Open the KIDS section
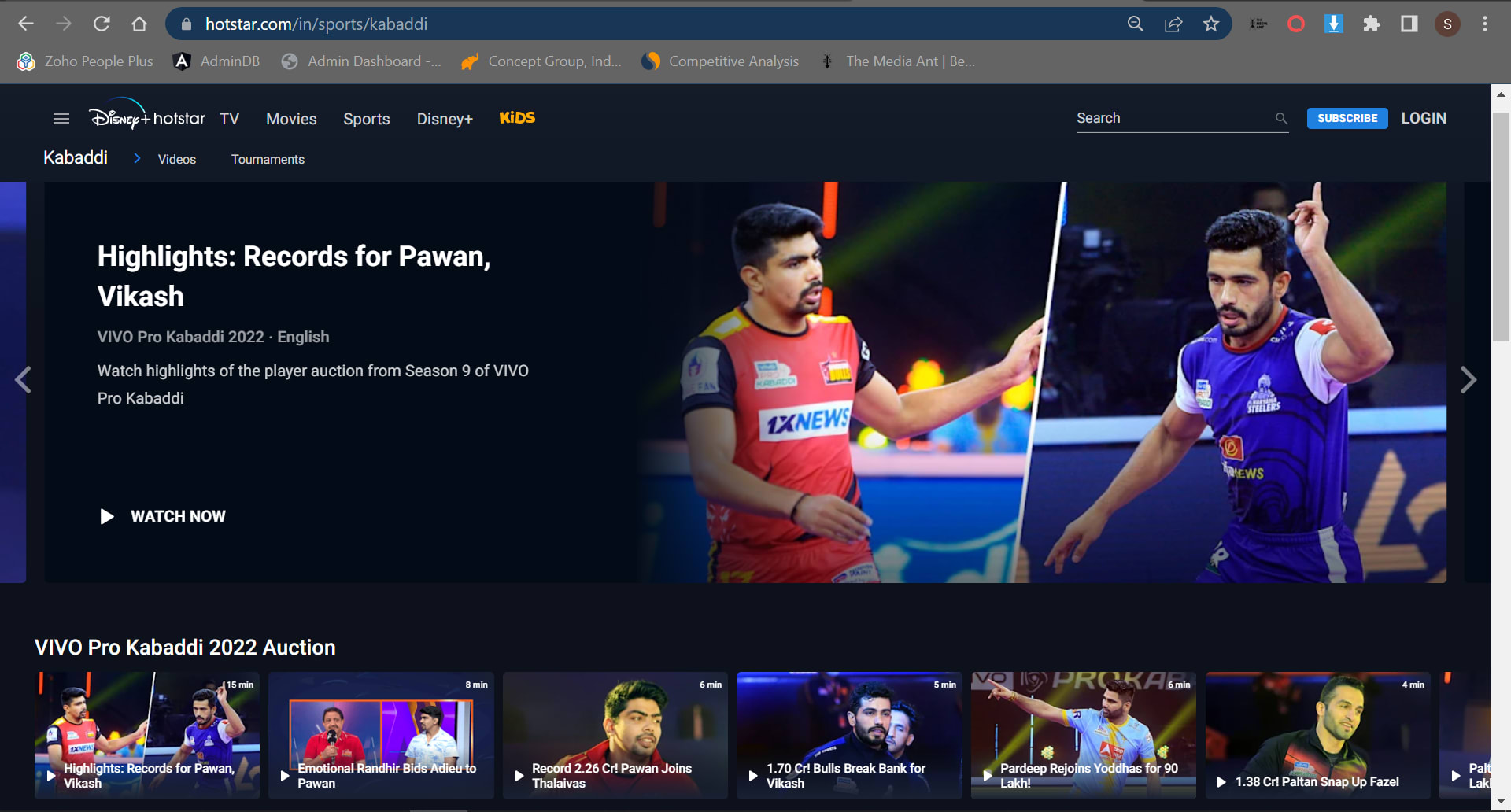 517,118
